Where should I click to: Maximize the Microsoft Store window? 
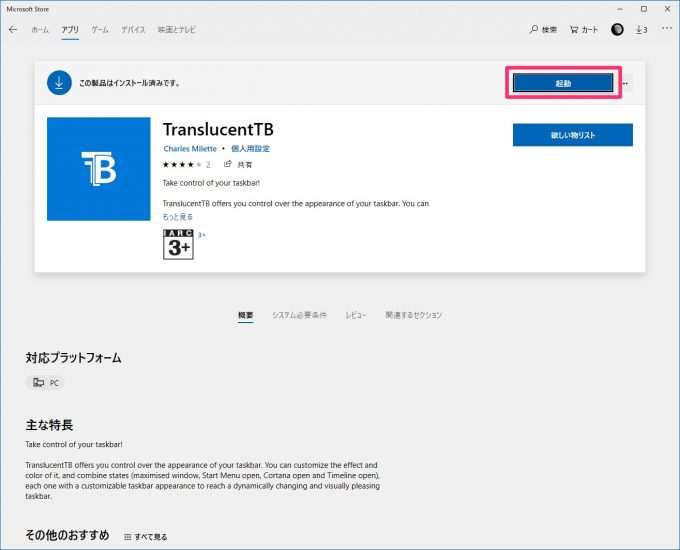pos(644,9)
